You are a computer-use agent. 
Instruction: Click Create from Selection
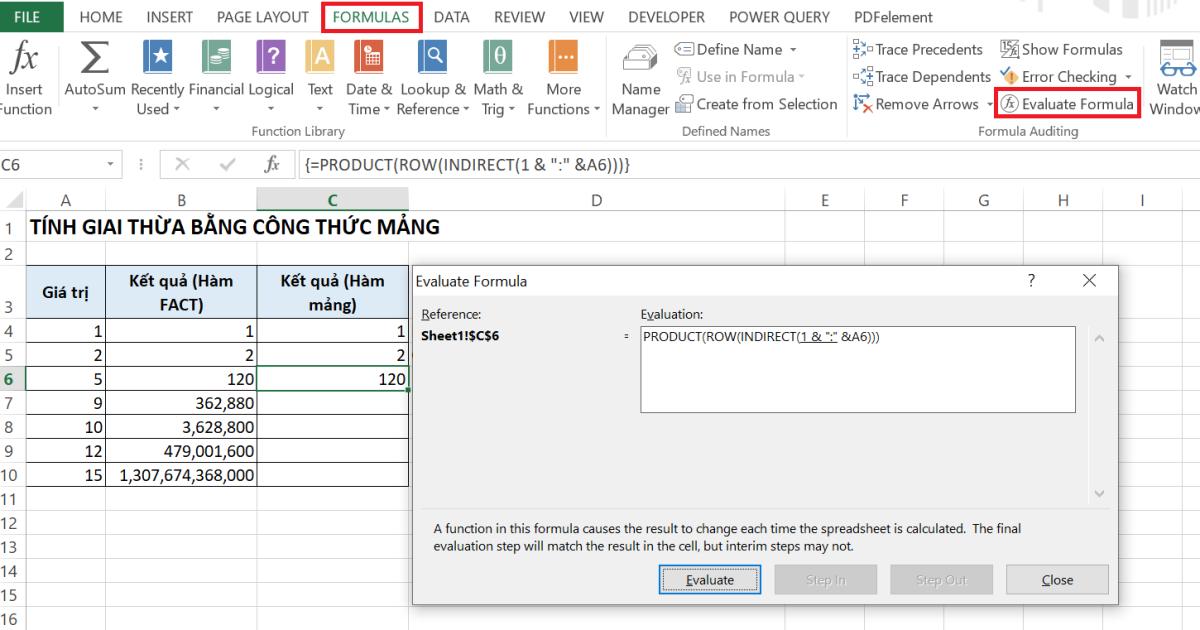pyautogui.click(x=766, y=103)
